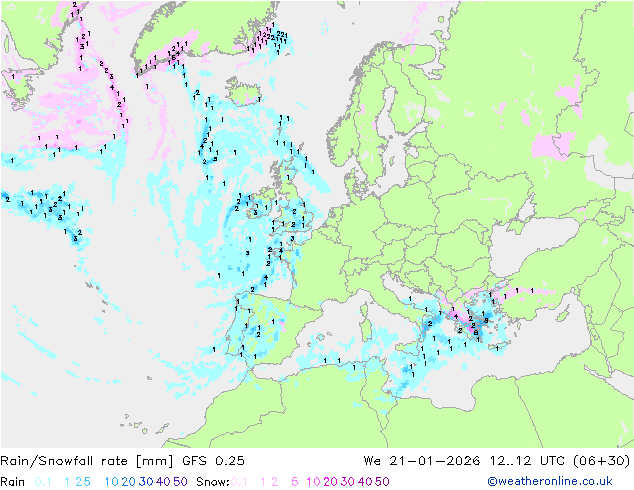Open the weatheronline.co.uk copyright link
634x490 pixels.
[x=550, y=481]
